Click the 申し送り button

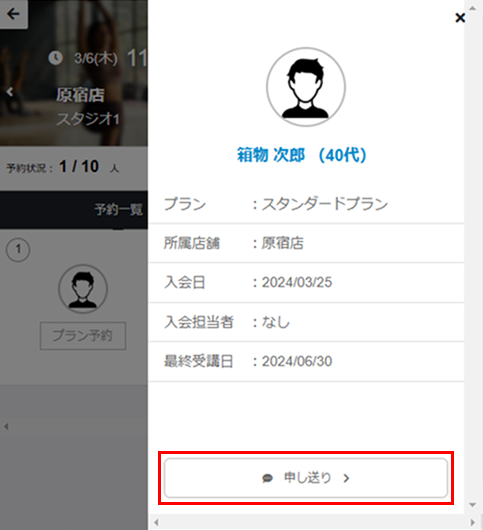[306, 478]
